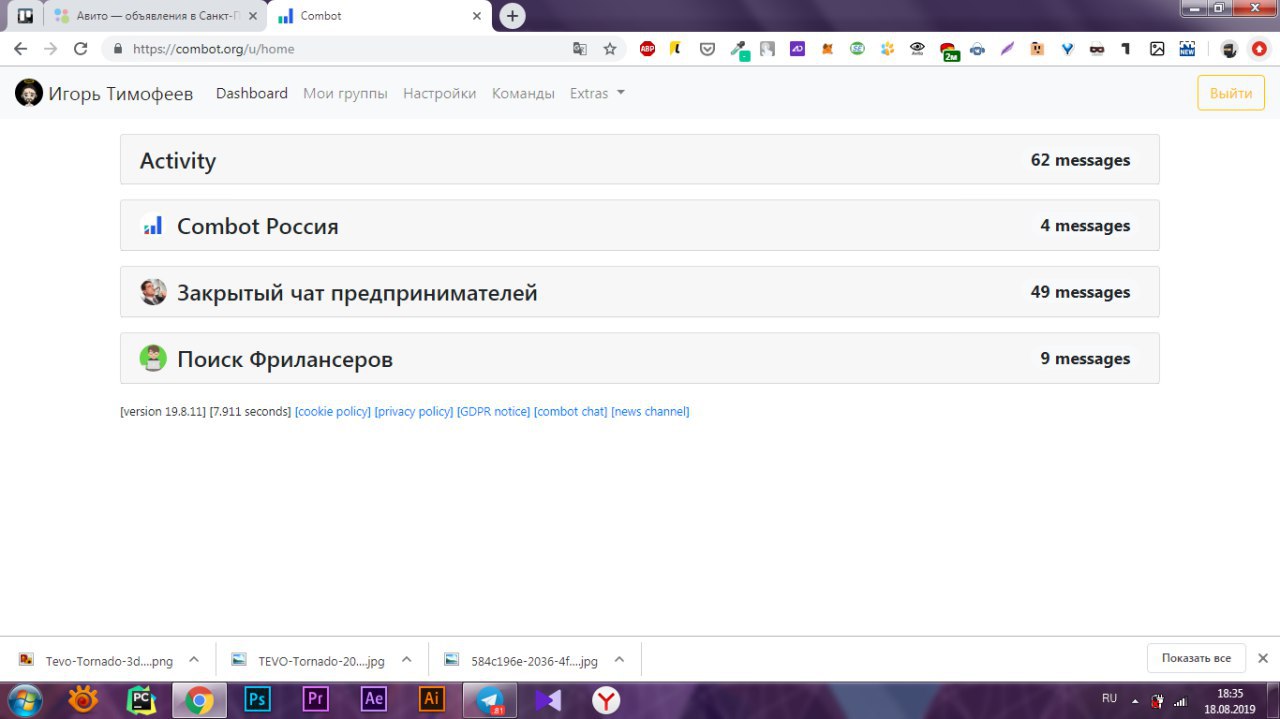Open the eye Avito extension icon

coord(917,48)
